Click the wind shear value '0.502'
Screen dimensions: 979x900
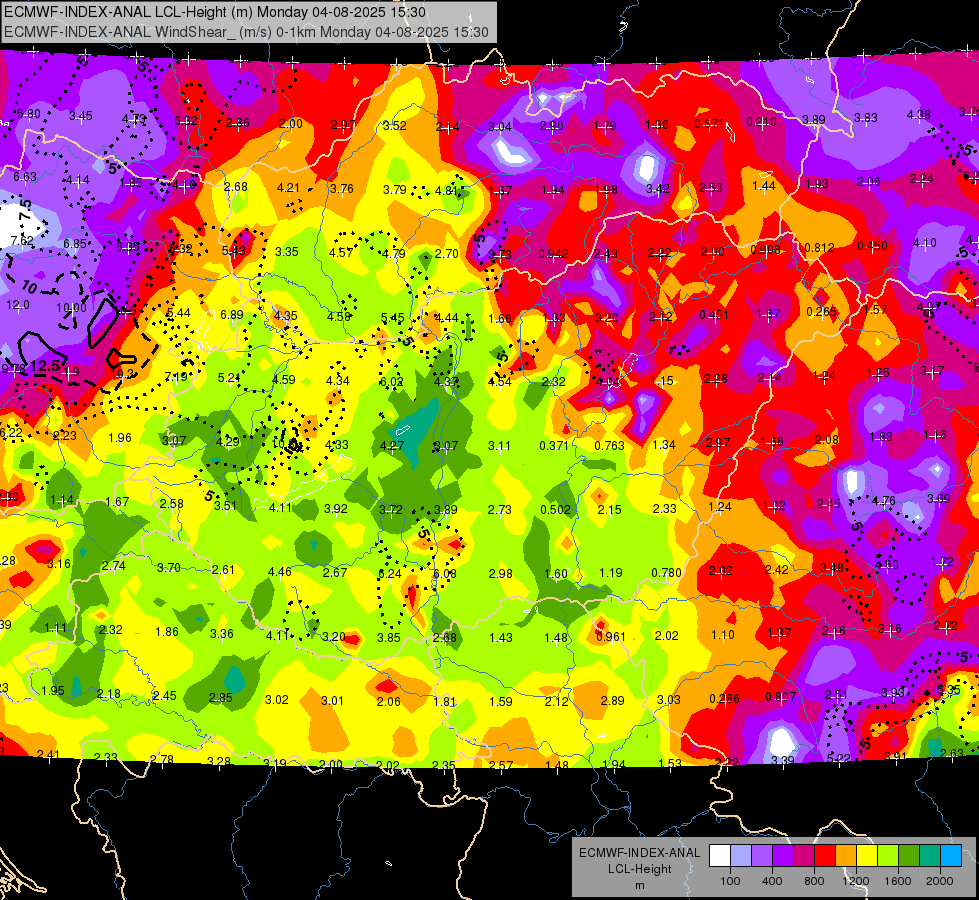pyautogui.click(x=556, y=510)
